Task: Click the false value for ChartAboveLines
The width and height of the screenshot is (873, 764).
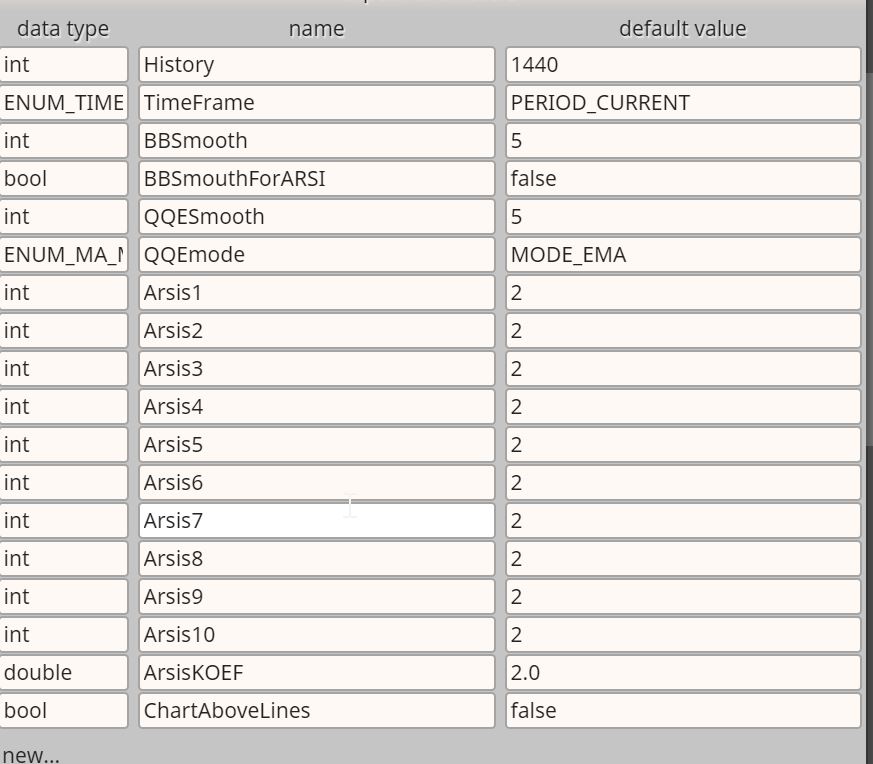Action: (x=683, y=711)
